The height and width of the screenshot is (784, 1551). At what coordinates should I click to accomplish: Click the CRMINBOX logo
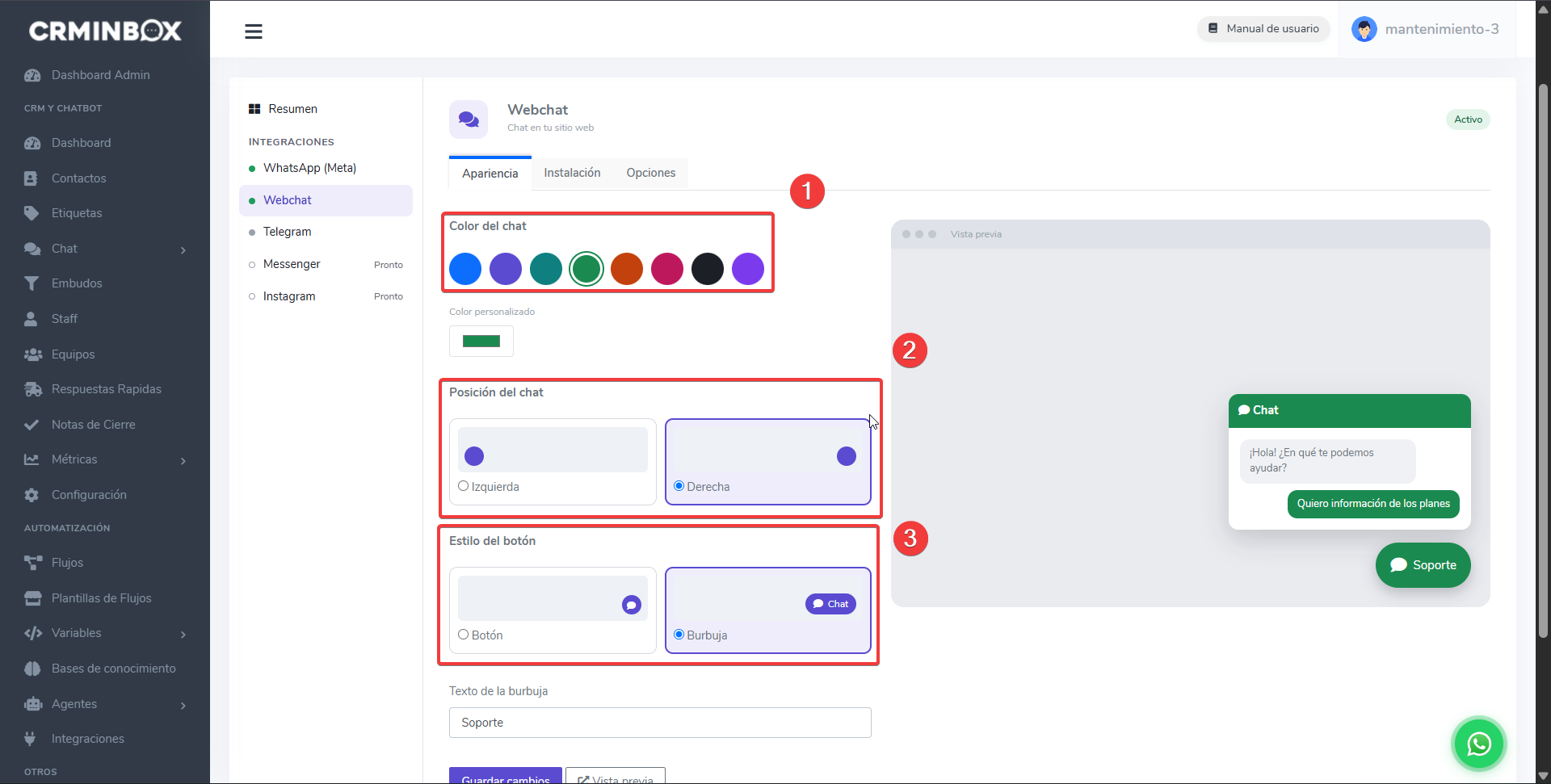pos(105,31)
